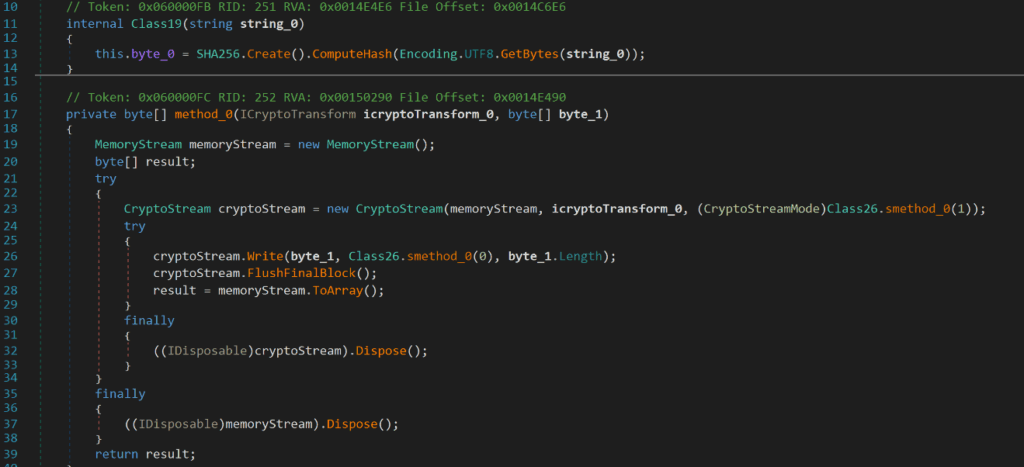Click line number 13 in the gutter
Image resolution: width=1024 pixels, height=467 pixels.
pos(10,54)
